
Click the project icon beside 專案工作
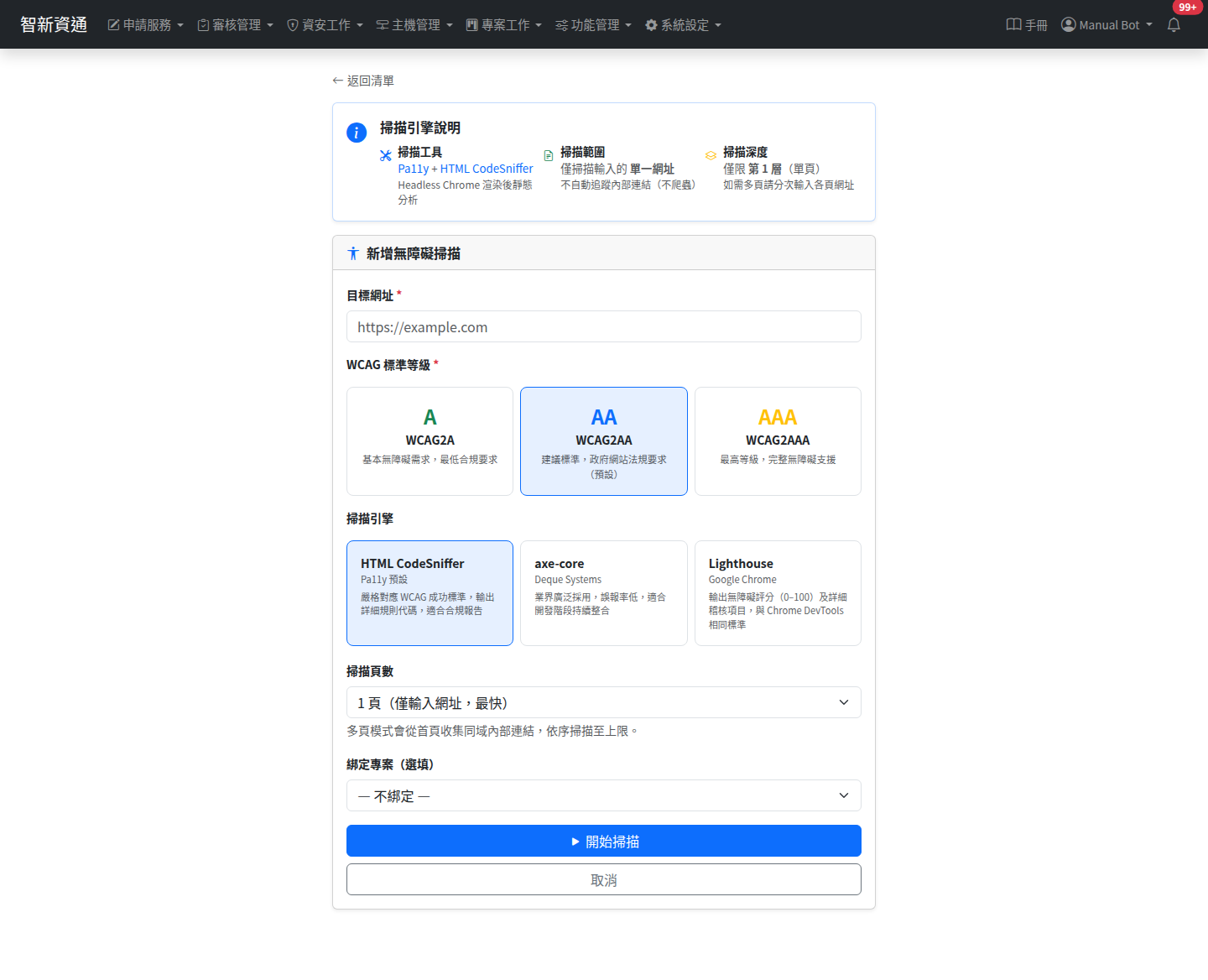(x=472, y=25)
